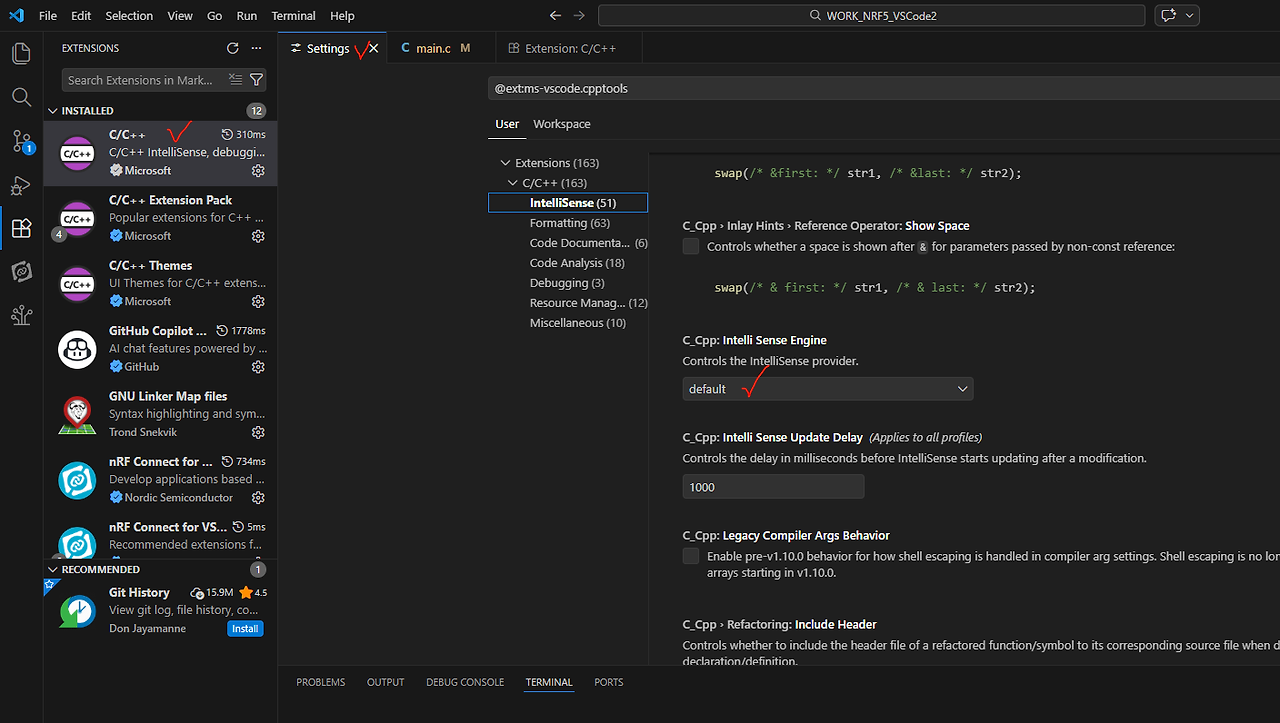The image size is (1280, 723).
Task: Switch to the OUTPUT panel tab
Action: point(385,682)
